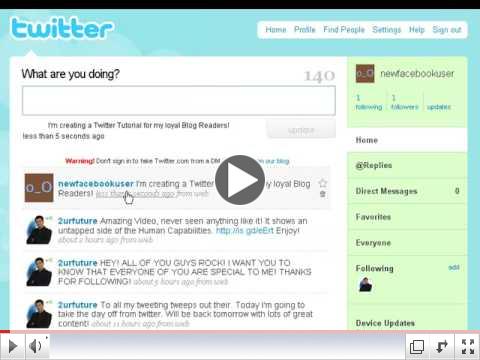Open Settings in top navigation
Screen dimensions: 480x360
387,30
